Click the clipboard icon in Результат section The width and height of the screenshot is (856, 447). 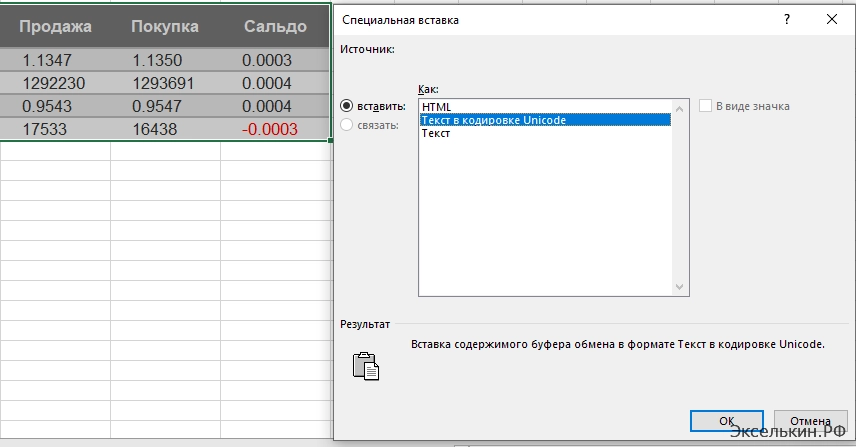366,365
